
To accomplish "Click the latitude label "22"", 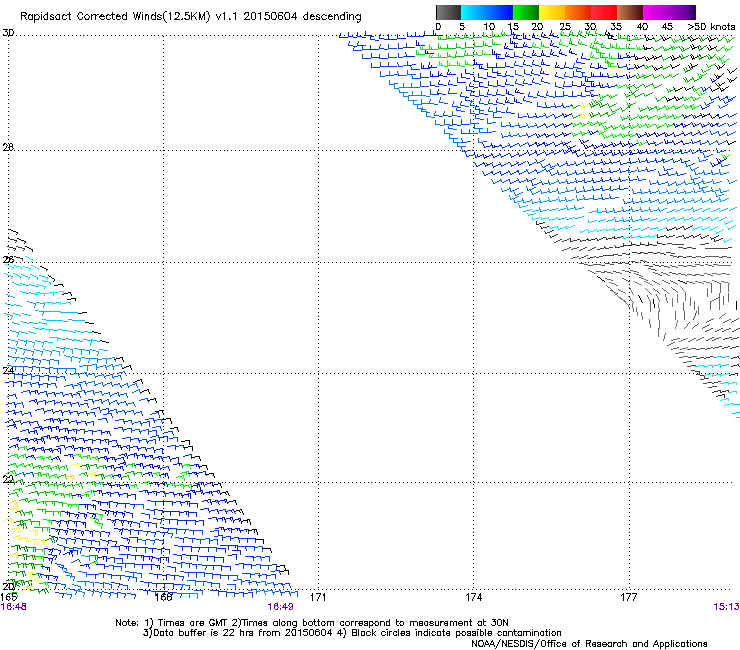I will tap(8, 479).
